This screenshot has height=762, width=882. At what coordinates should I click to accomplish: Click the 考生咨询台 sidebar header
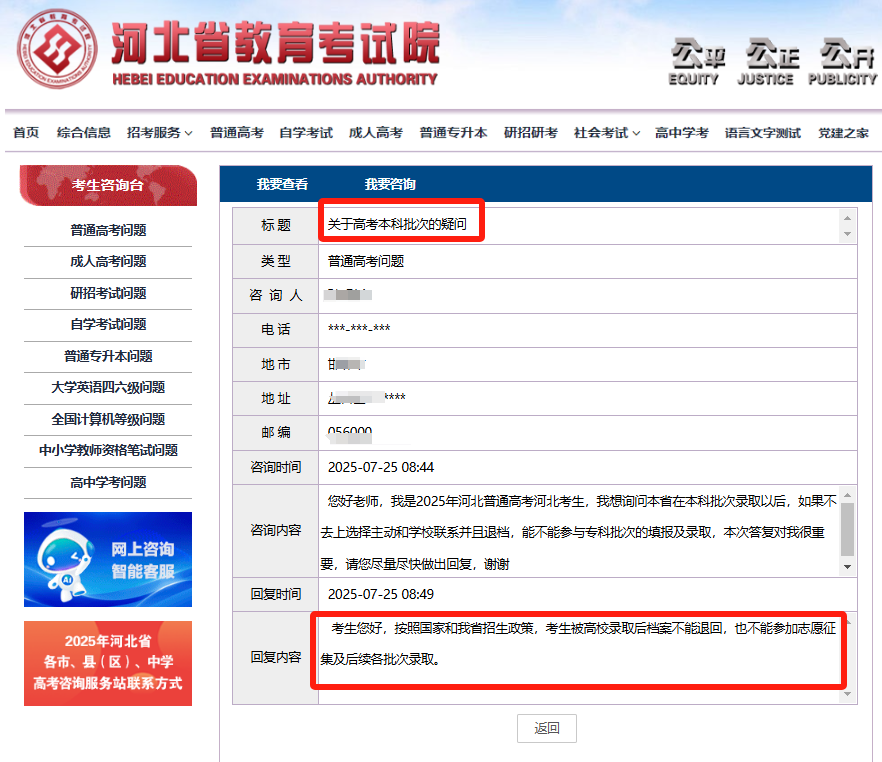pos(108,185)
